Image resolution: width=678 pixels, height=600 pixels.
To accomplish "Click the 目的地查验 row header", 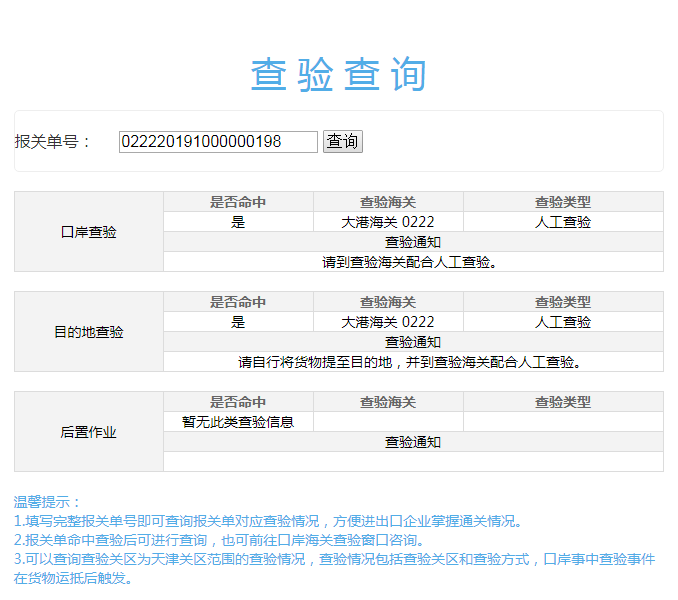I will 89,332.
